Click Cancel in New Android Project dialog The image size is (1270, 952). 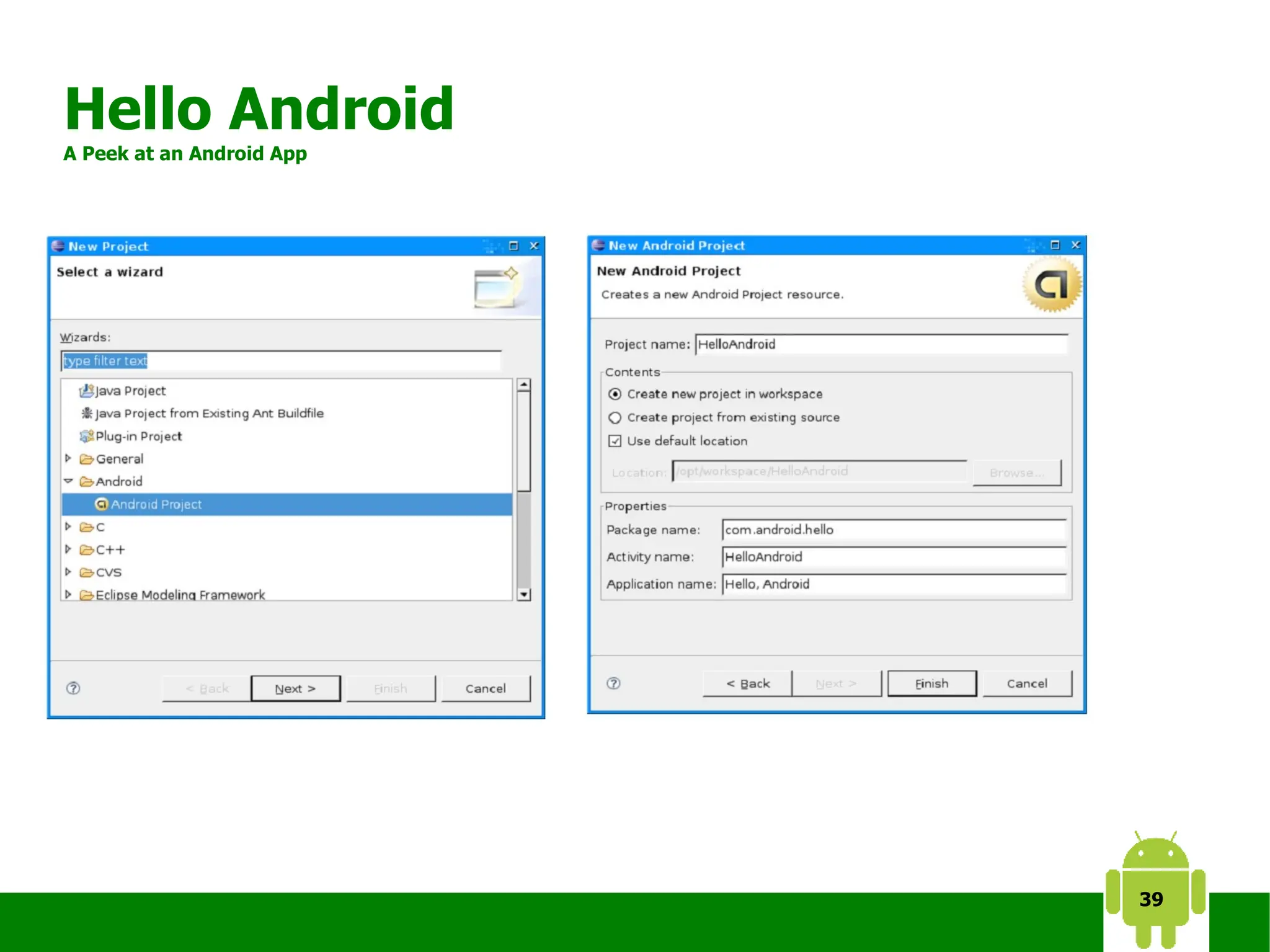pyautogui.click(x=1028, y=683)
